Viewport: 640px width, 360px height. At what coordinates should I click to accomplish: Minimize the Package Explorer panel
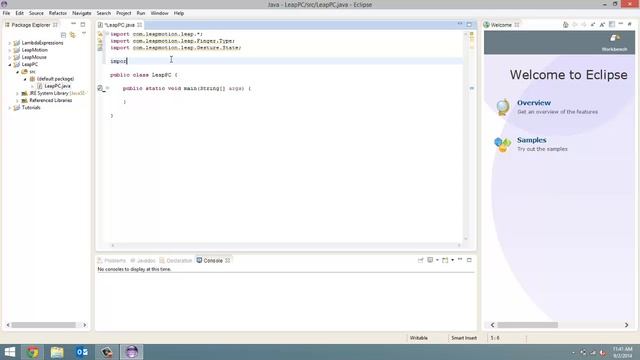[x=73, y=24]
